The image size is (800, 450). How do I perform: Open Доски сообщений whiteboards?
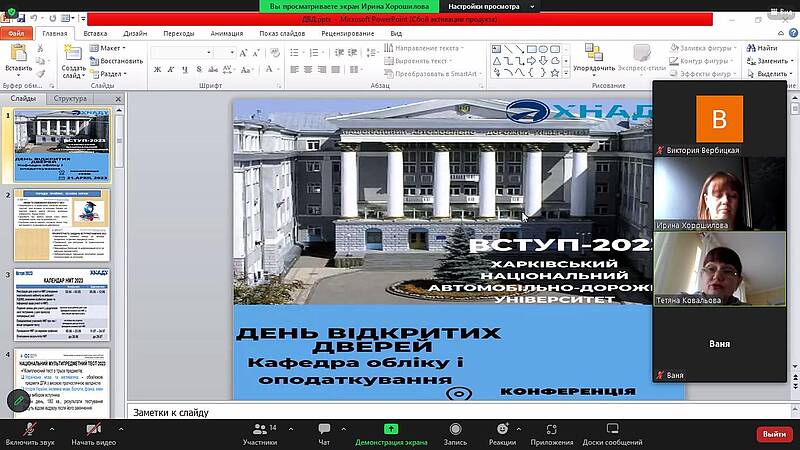point(612,435)
